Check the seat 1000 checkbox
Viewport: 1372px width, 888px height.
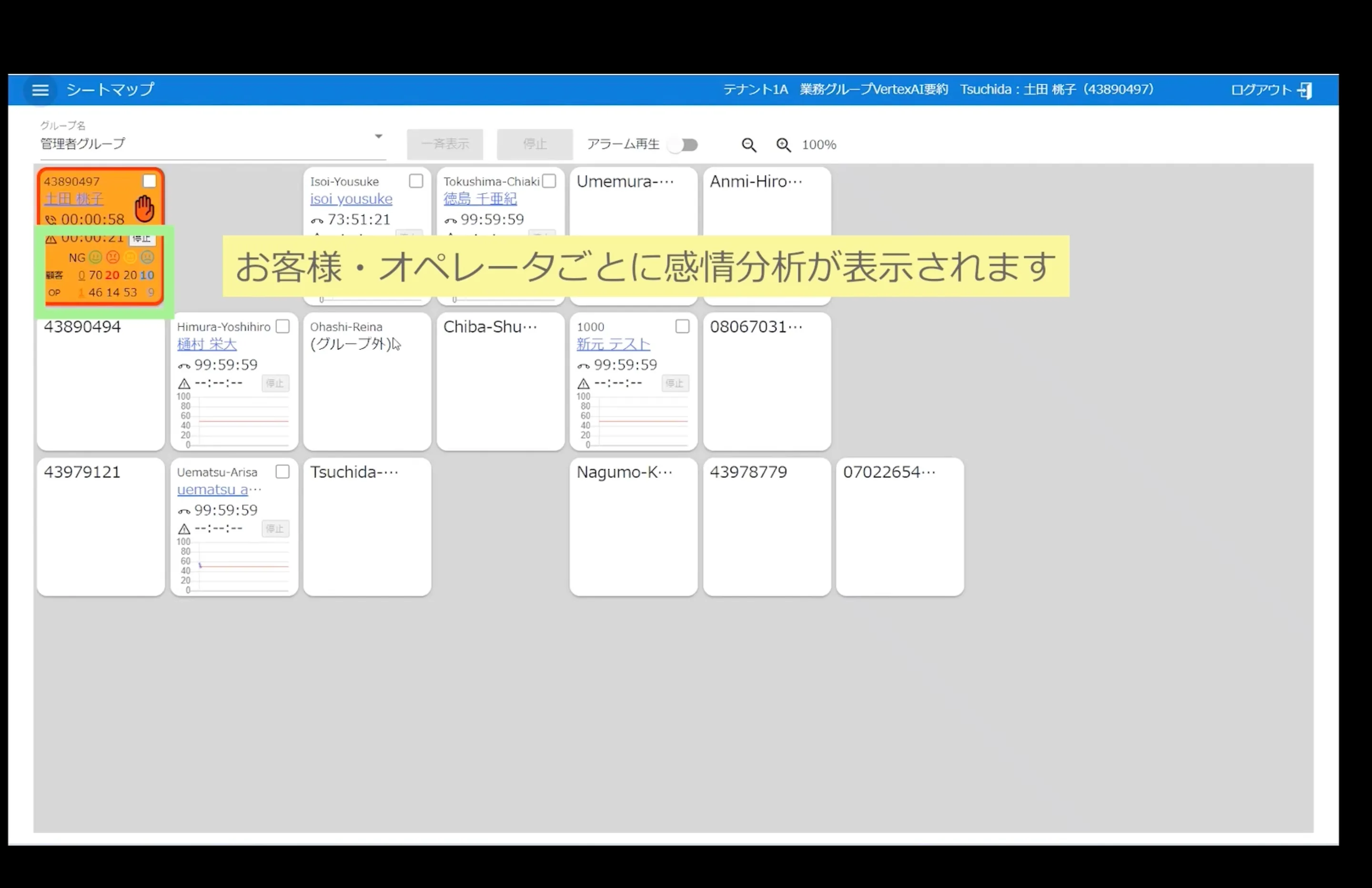(682, 326)
